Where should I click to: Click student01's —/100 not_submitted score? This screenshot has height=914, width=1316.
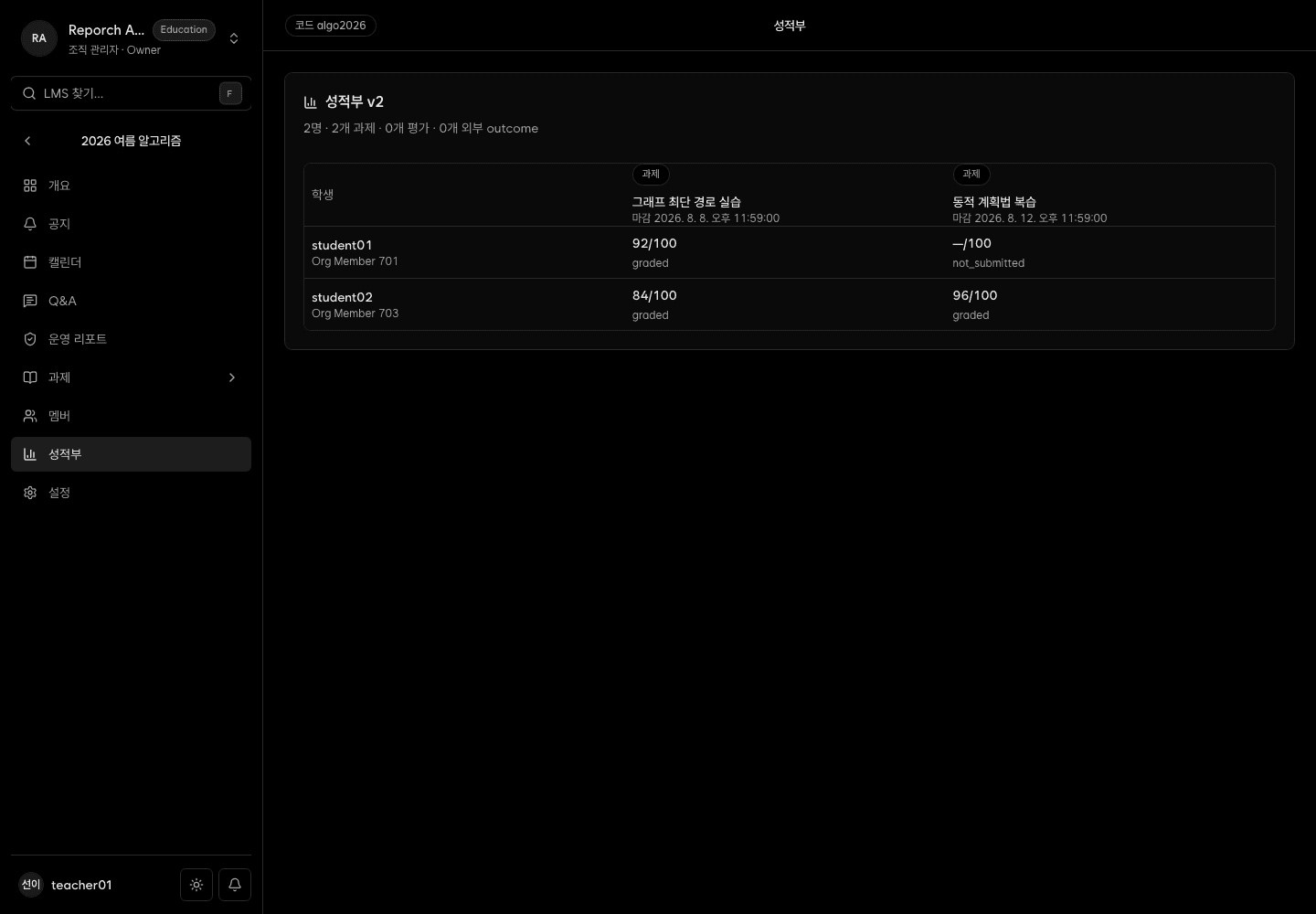pos(971,243)
